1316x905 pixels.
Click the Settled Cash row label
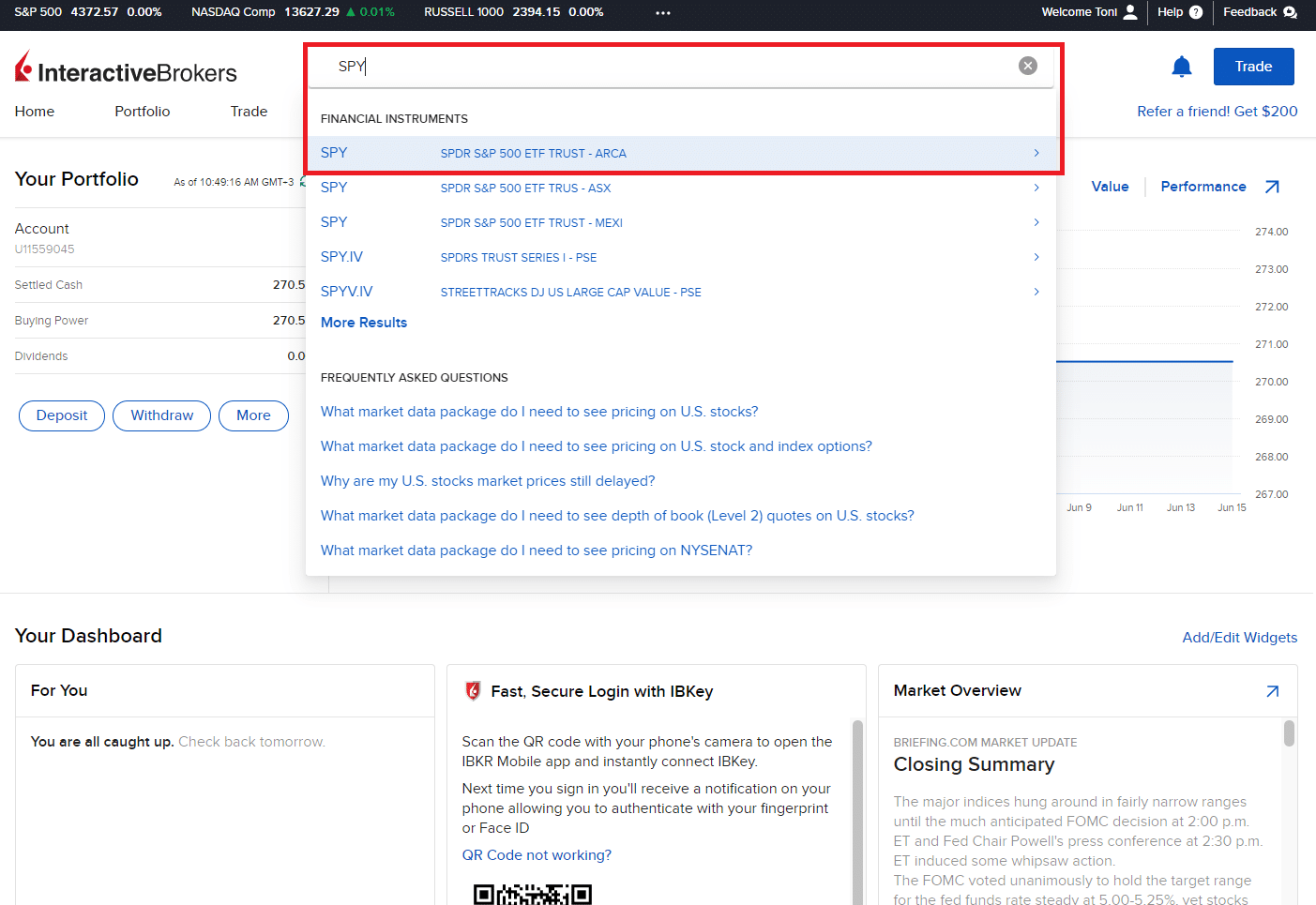point(49,285)
